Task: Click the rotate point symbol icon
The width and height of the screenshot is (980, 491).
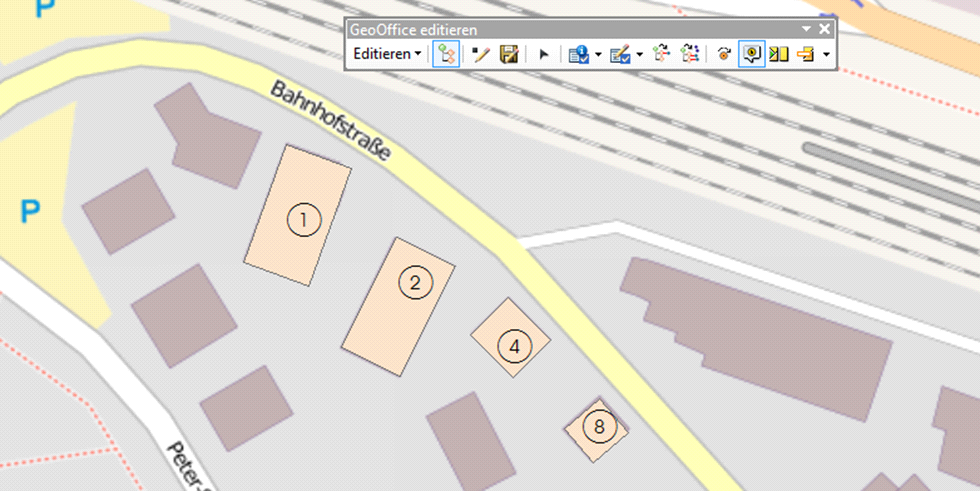Action: [x=724, y=54]
